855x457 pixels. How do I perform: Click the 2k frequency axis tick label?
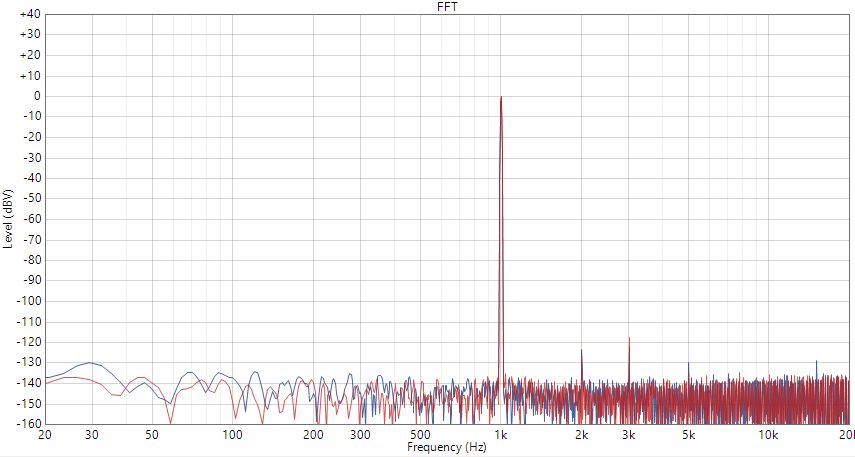tap(581, 436)
